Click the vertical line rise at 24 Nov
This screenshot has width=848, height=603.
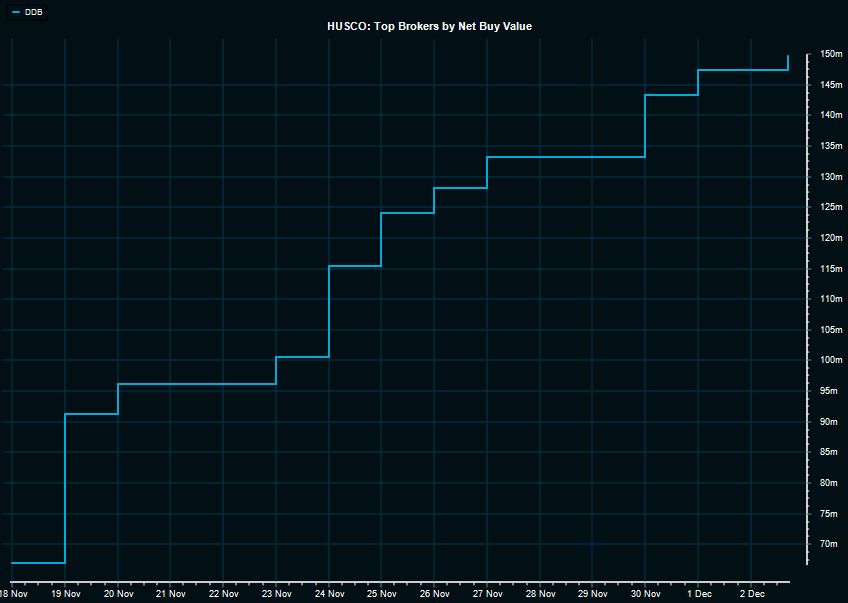point(329,310)
